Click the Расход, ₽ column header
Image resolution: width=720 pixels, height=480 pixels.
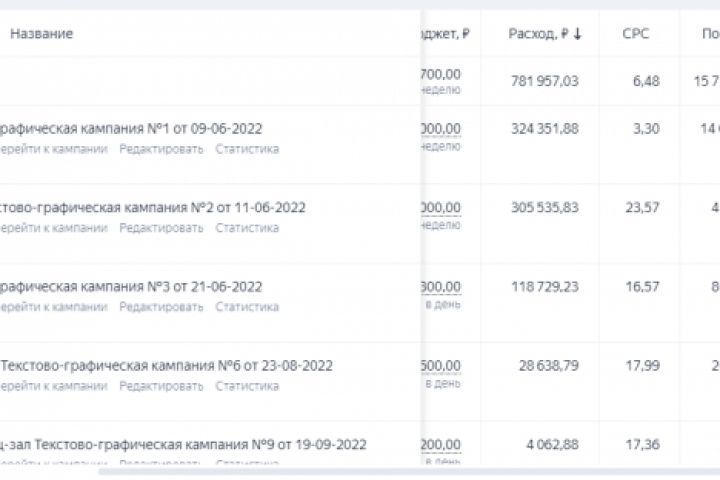[538, 34]
